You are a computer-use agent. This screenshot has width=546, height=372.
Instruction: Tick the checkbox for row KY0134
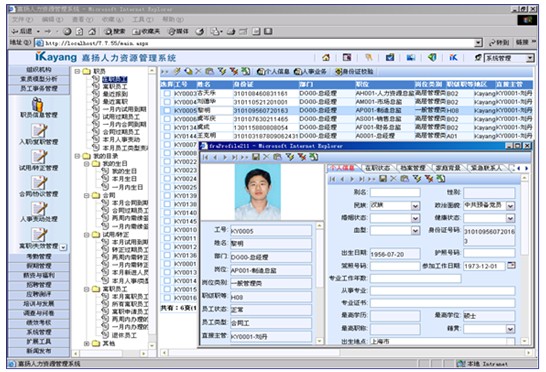(167, 127)
